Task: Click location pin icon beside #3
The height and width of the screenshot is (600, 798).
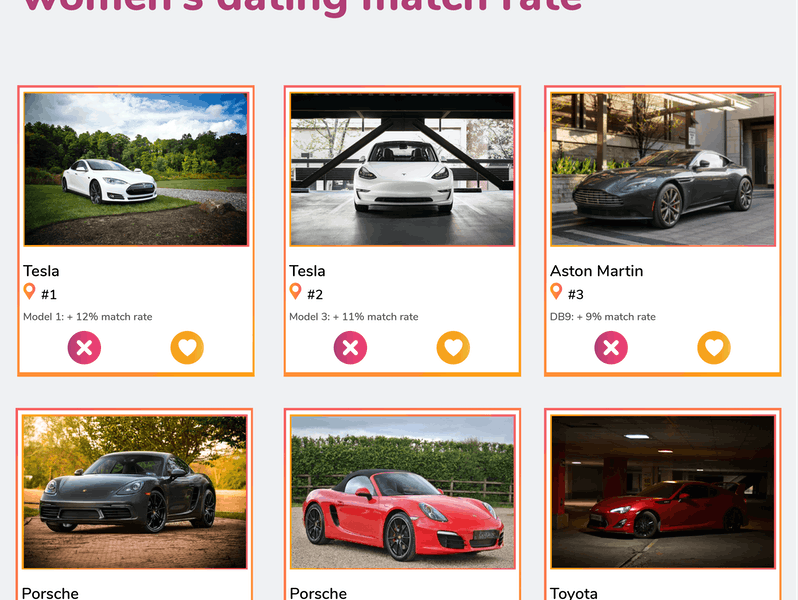Action: 556,292
